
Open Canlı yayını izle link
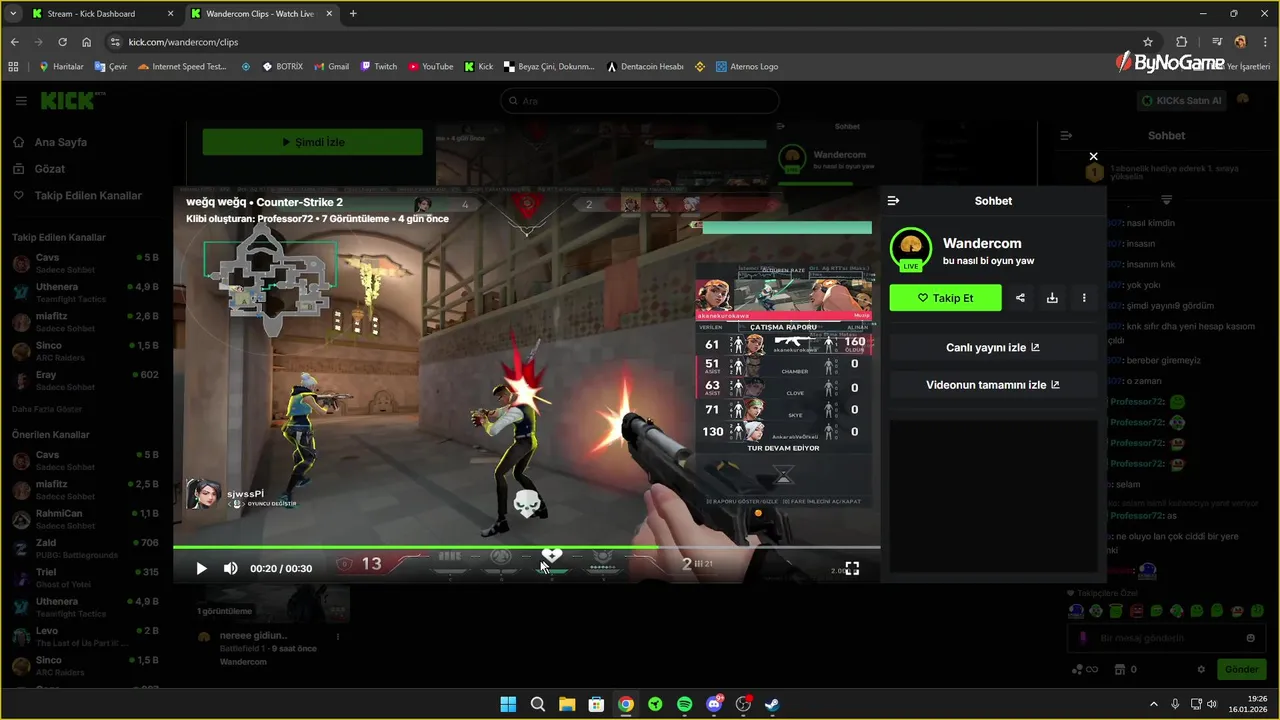coord(993,348)
